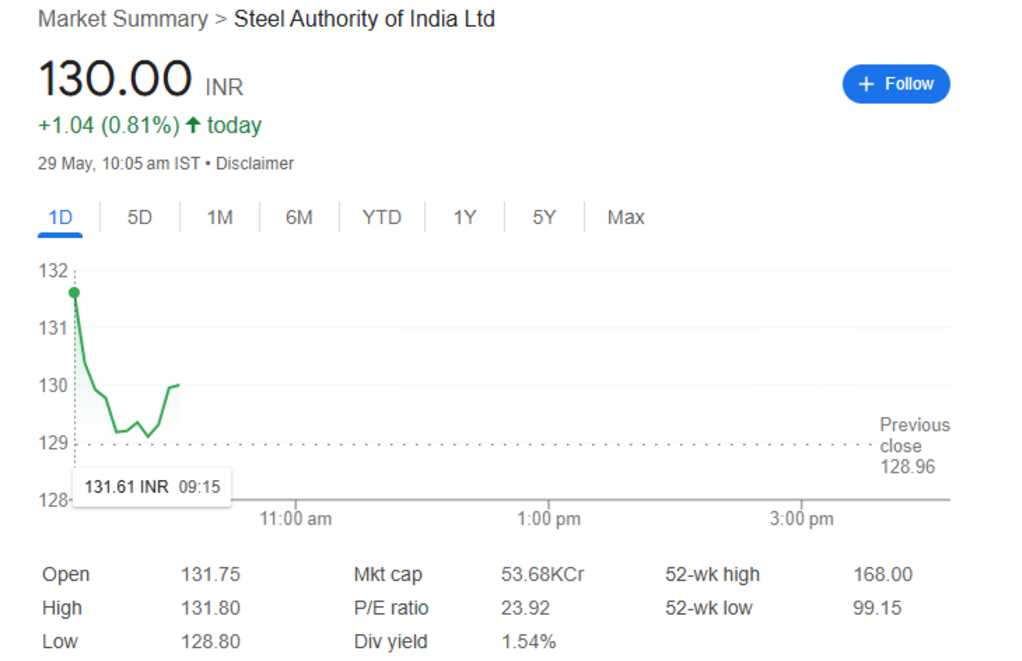
Task: Select the 5Y time range
Action: [543, 216]
